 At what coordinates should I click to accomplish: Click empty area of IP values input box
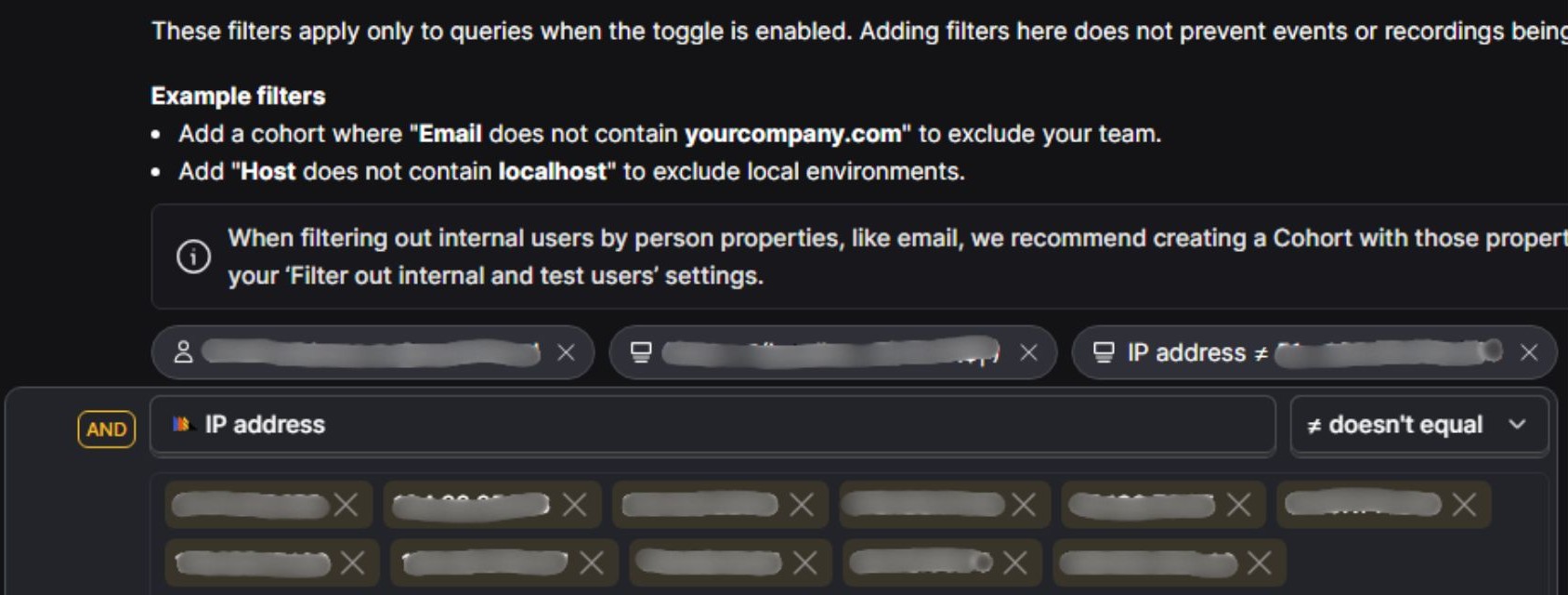pyautogui.click(x=1412, y=562)
